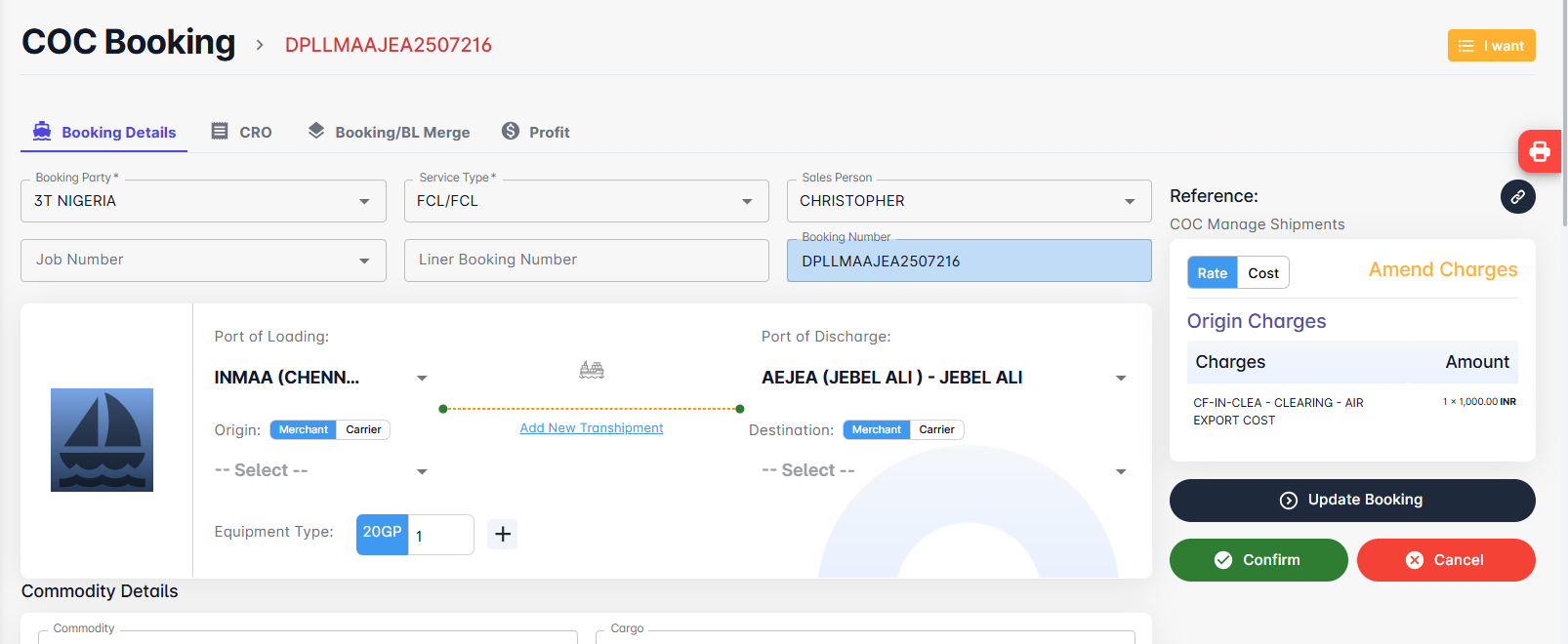Click the Update Booking button

pos(1351,500)
